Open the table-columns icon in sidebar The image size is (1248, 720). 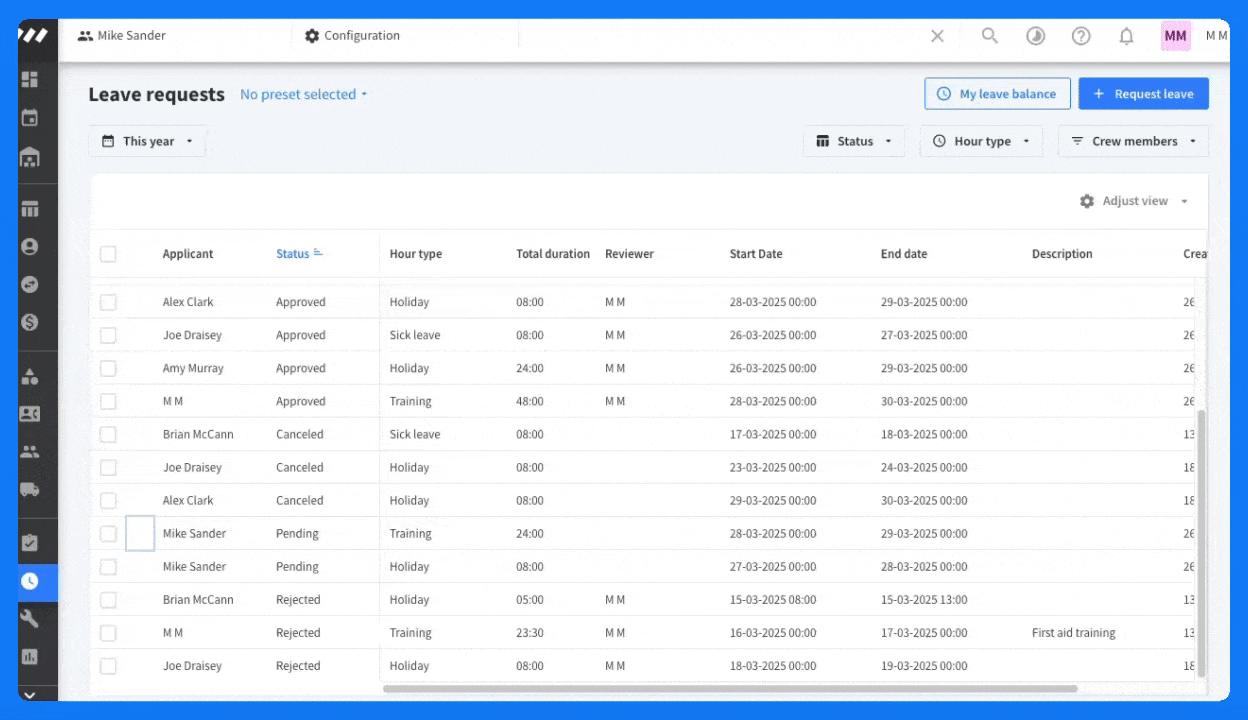(x=30, y=209)
